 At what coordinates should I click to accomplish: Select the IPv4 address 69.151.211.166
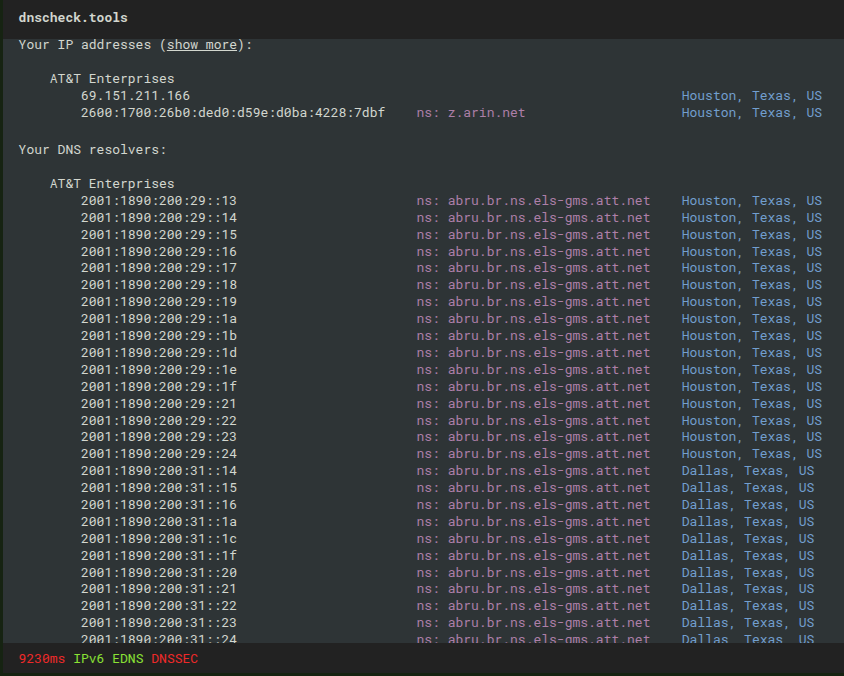[135, 96]
